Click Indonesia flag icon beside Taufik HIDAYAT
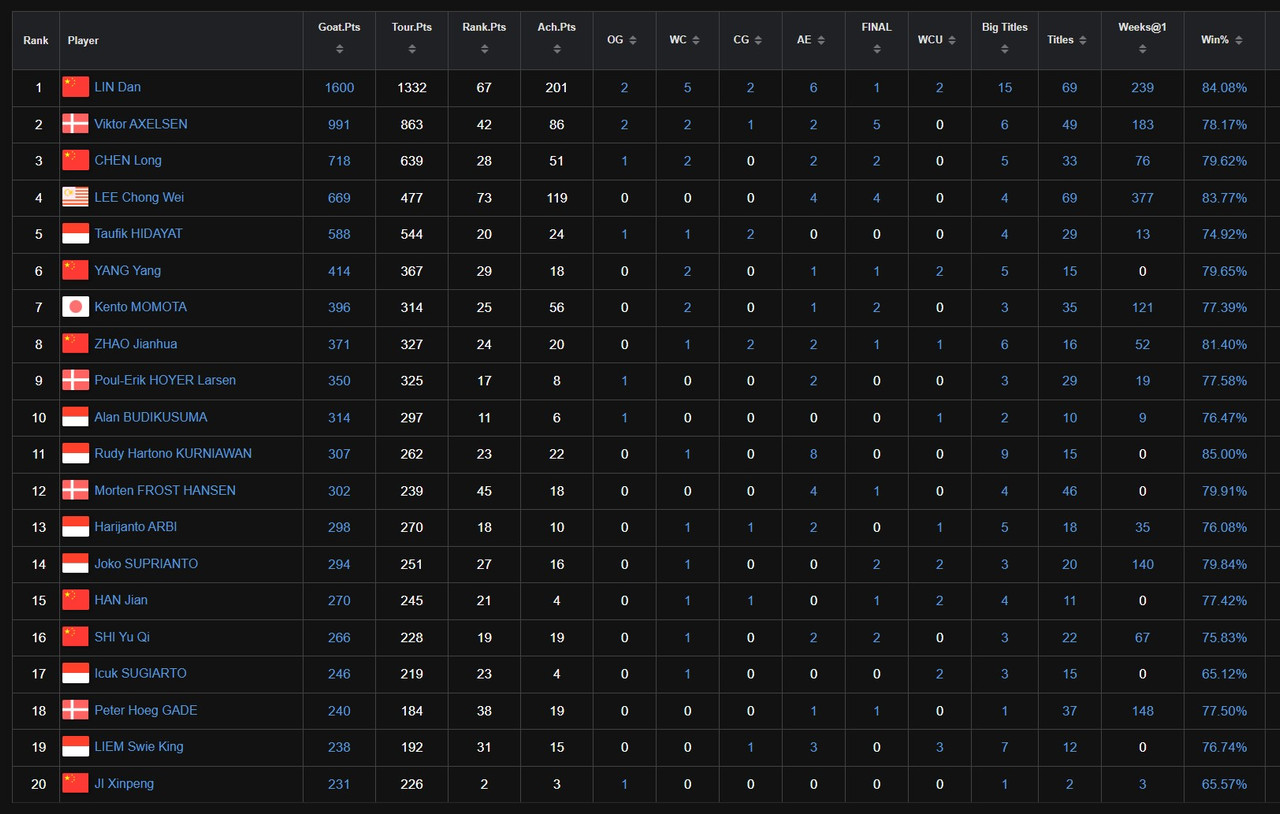Image resolution: width=1280 pixels, height=814 pixels. [x=75, y=234]
